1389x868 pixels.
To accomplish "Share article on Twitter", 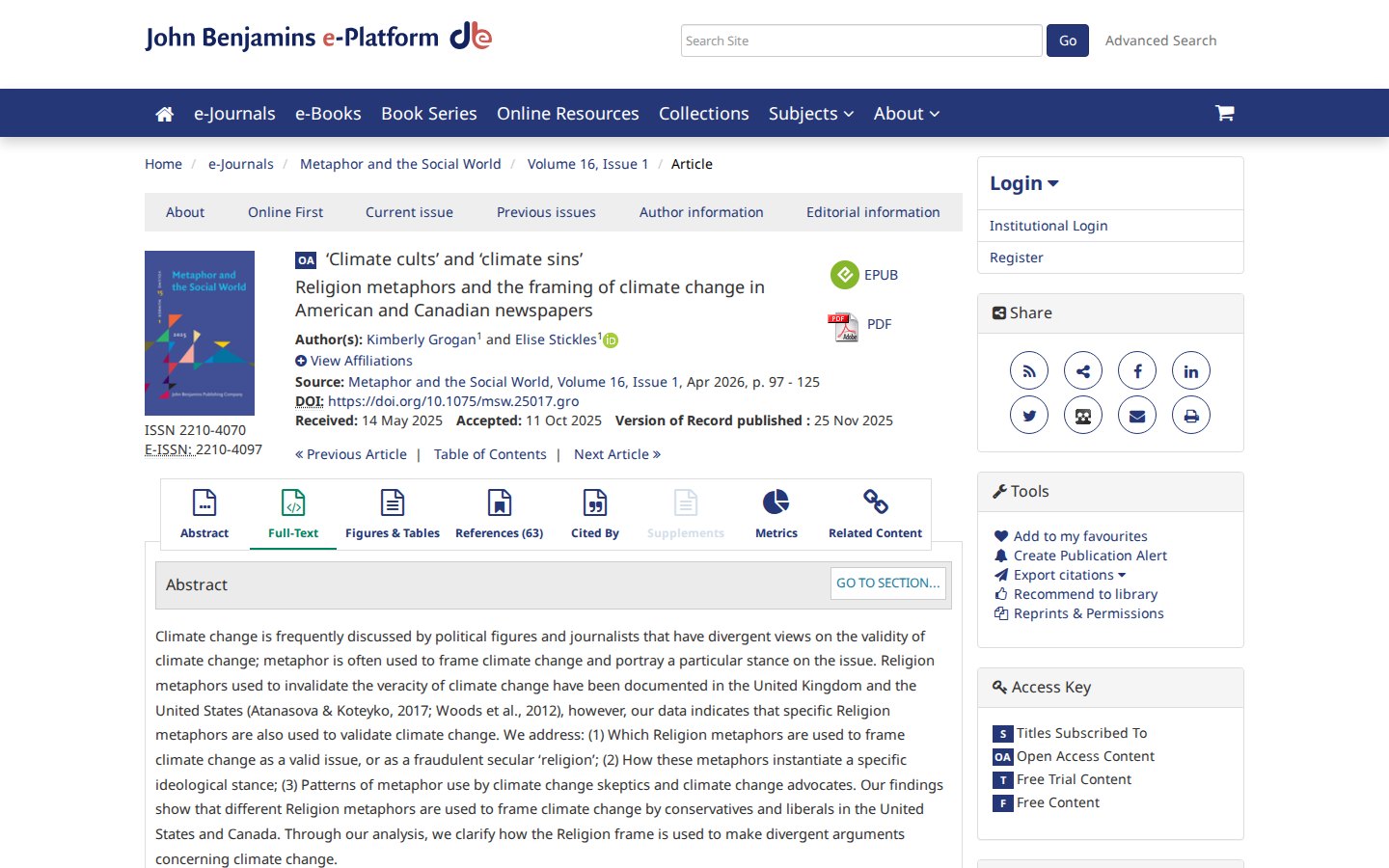I will click(1029, 416).
